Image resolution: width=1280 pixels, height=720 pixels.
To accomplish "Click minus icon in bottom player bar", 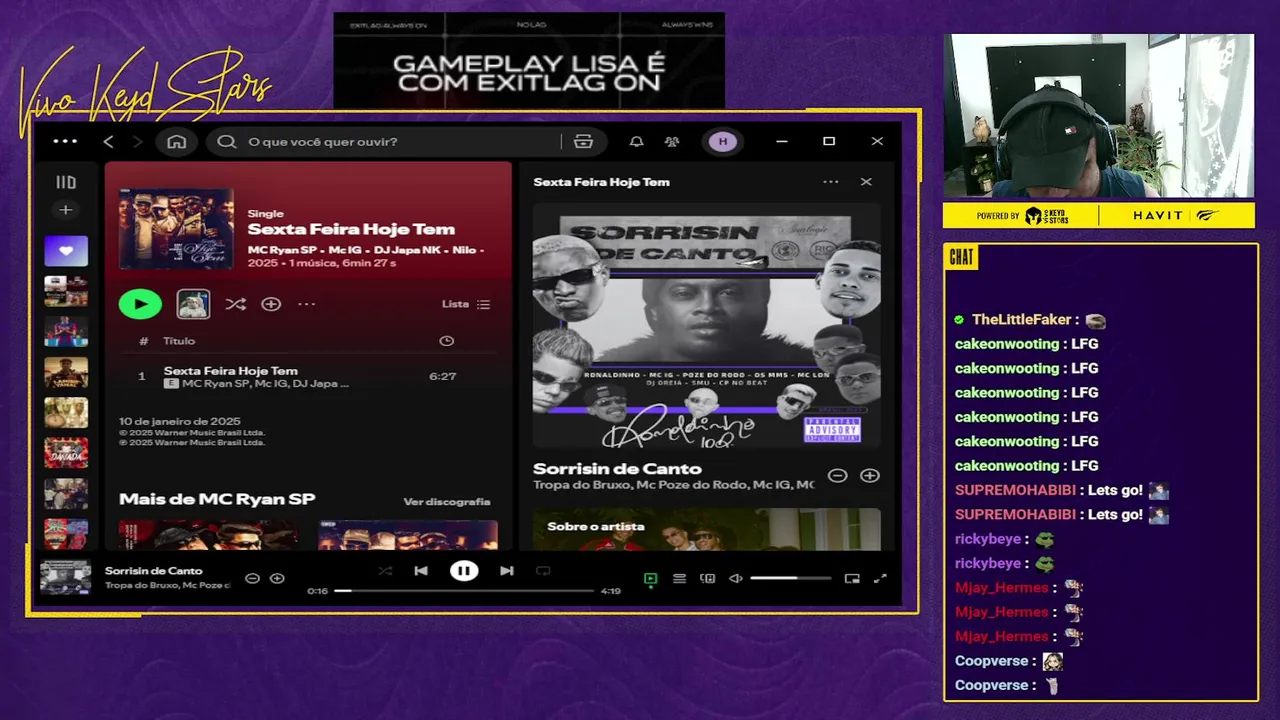I will coord(252,578).
